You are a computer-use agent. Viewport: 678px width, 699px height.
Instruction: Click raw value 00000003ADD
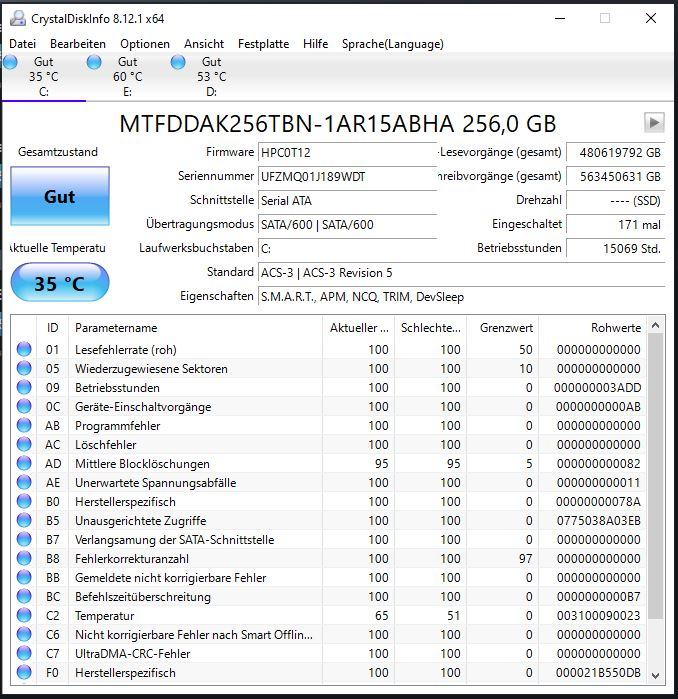click(x=597, y=388)
